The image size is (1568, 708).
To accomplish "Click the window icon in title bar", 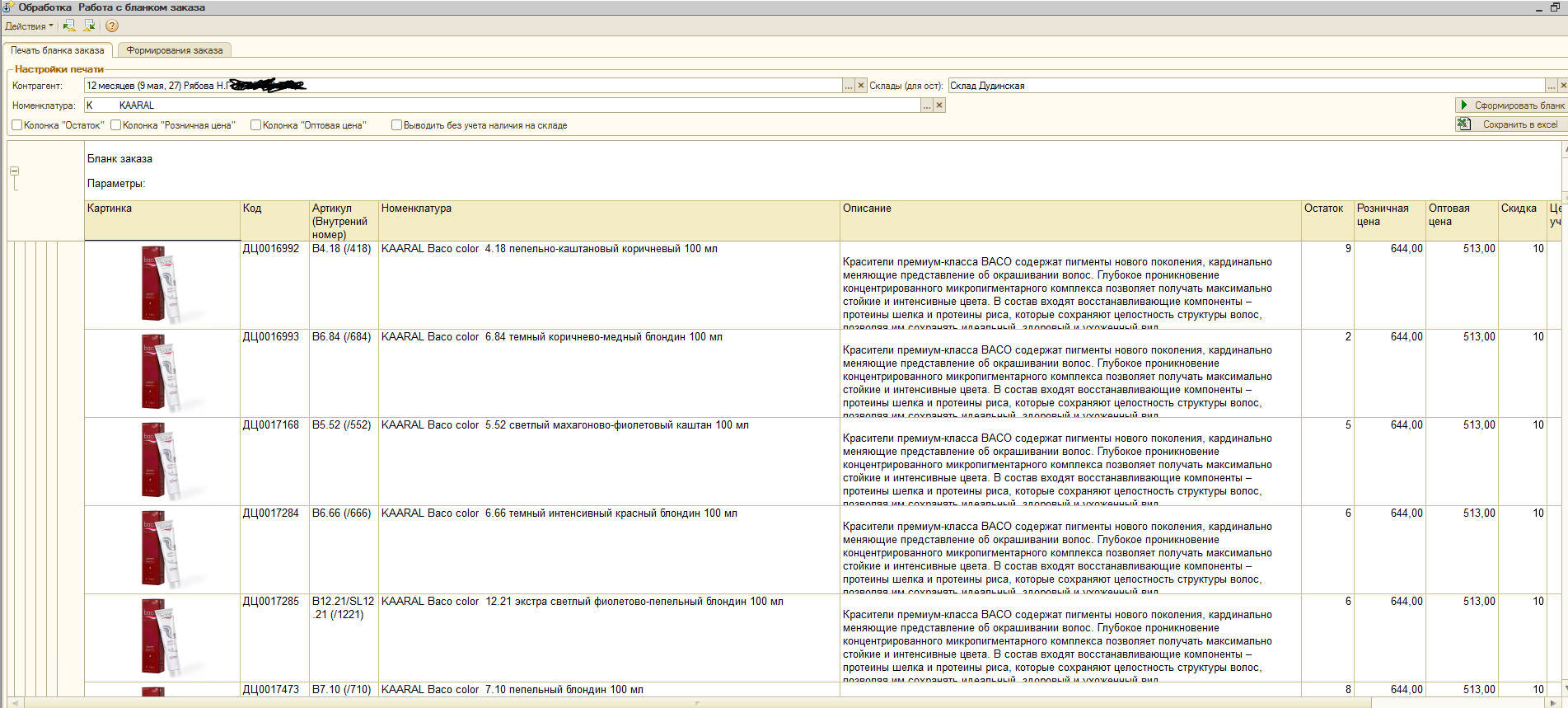I will click(x=7, y=7).
